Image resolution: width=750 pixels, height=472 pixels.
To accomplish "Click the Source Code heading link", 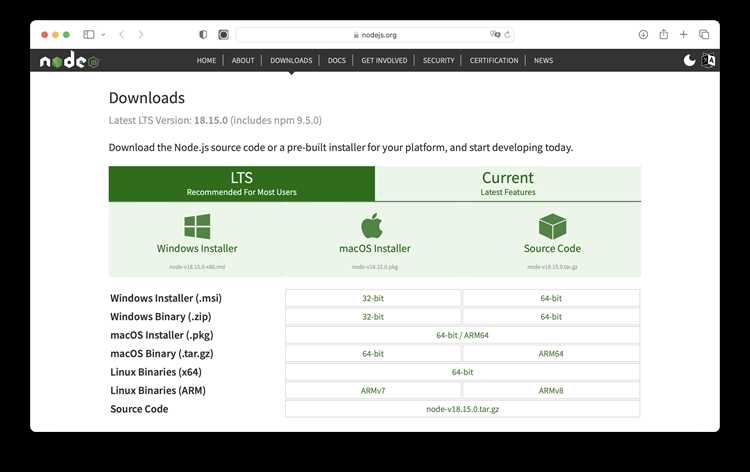I will 552,249.
